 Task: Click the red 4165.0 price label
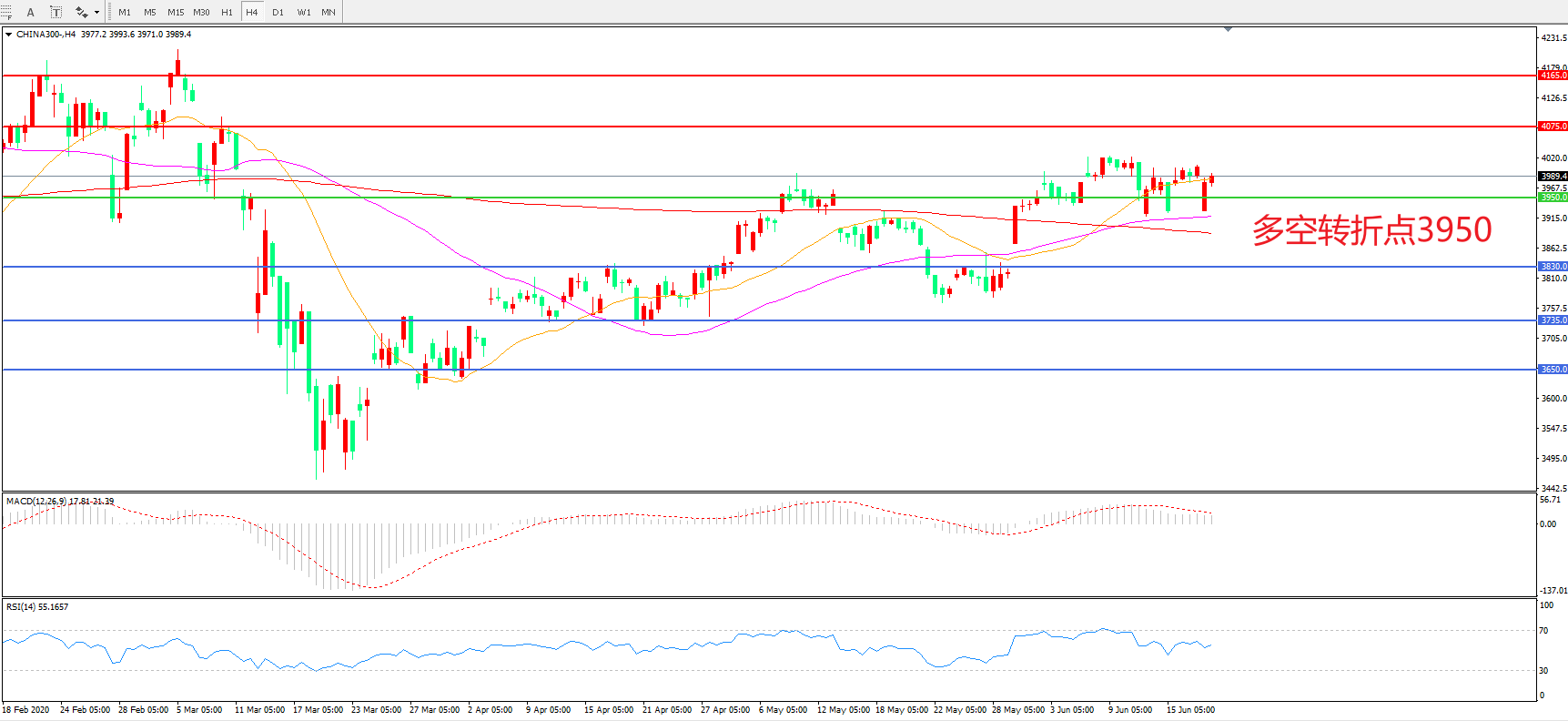[1553, 76]
